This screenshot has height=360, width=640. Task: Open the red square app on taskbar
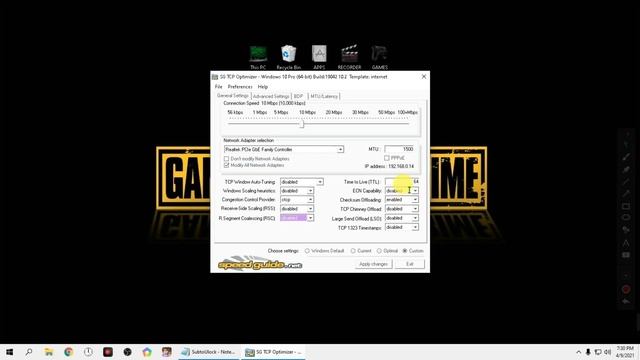[x=108, y=352]
